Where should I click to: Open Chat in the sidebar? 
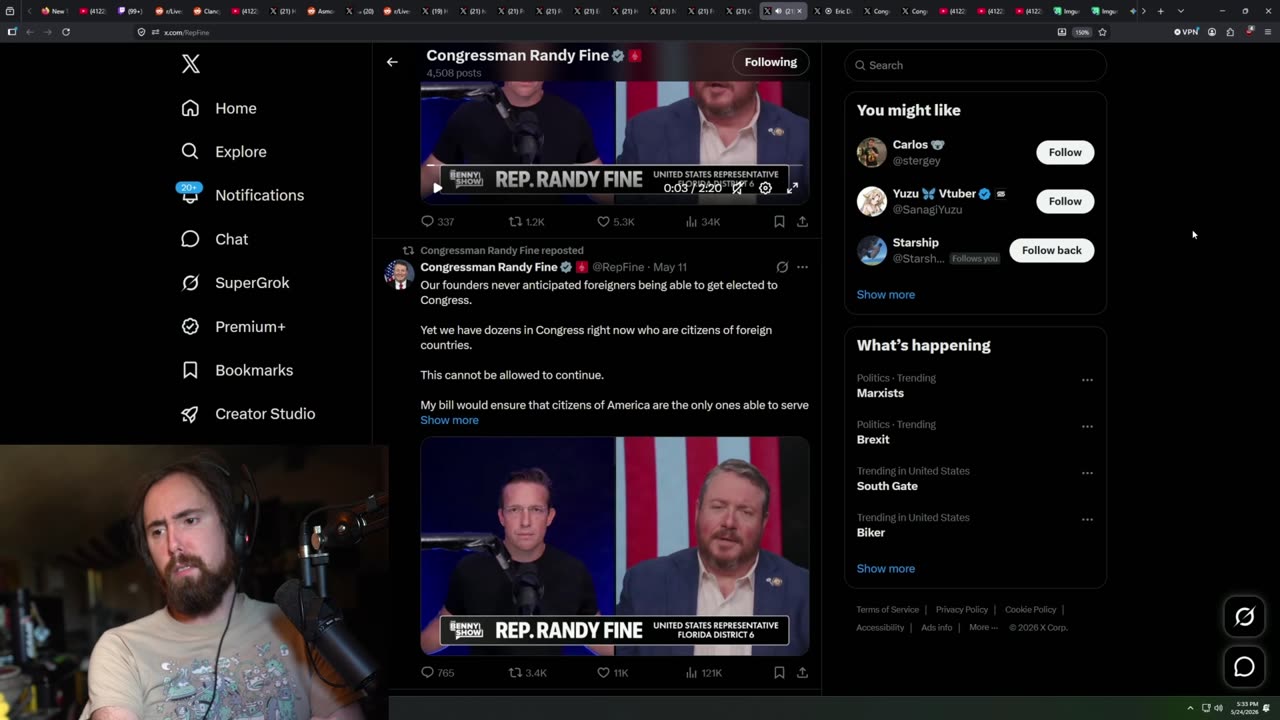click(x=214, y=239)
